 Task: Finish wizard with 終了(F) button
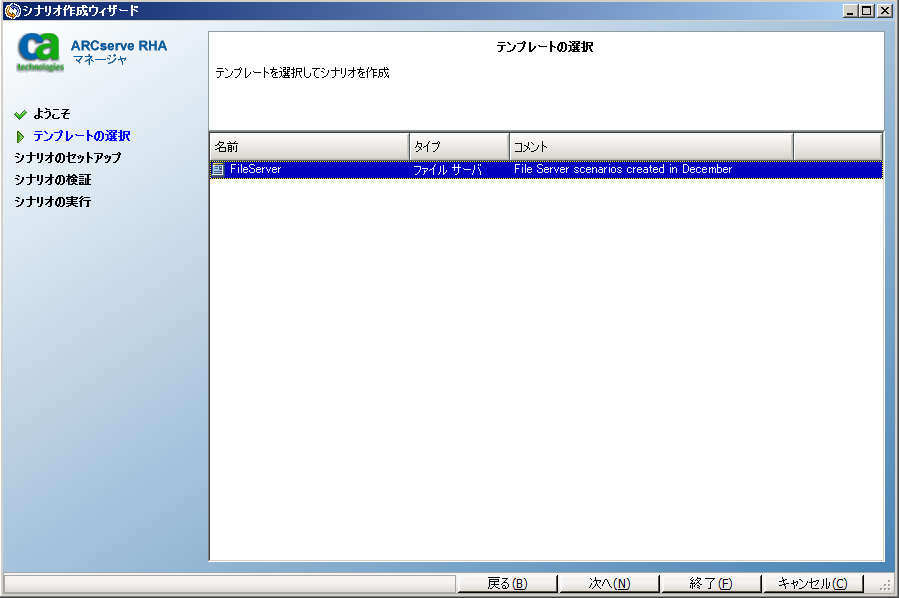711,584
